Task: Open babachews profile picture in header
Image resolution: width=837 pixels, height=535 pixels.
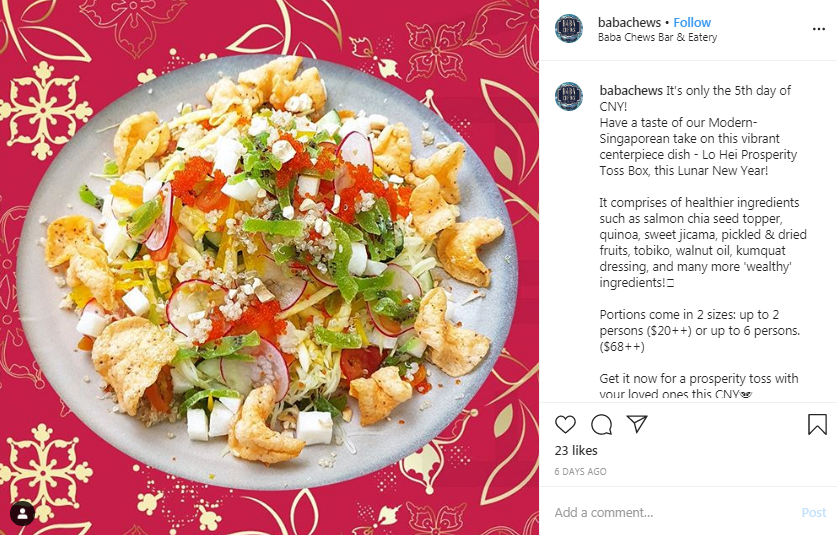Action: (569, 29)
